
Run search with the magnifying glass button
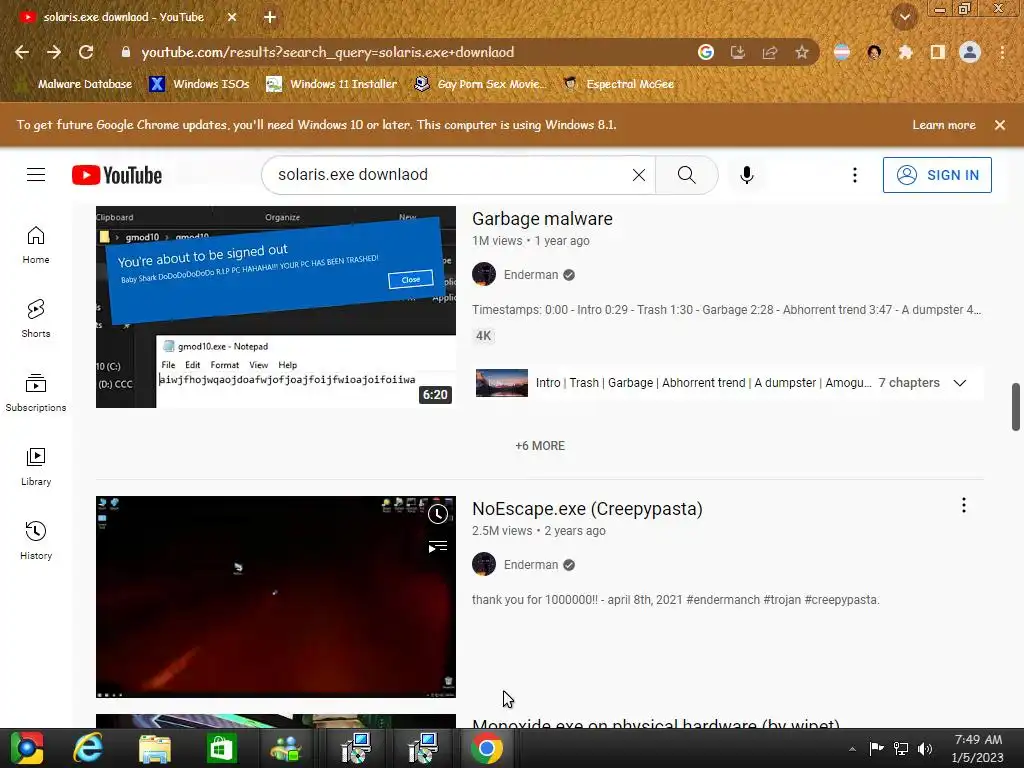pos(686,175)
